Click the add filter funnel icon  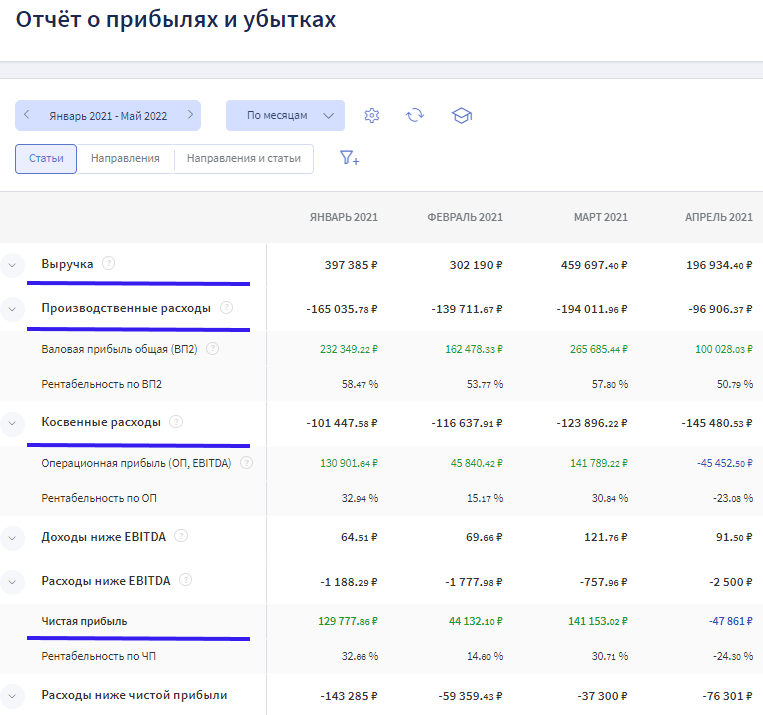(x=349, y=158)
